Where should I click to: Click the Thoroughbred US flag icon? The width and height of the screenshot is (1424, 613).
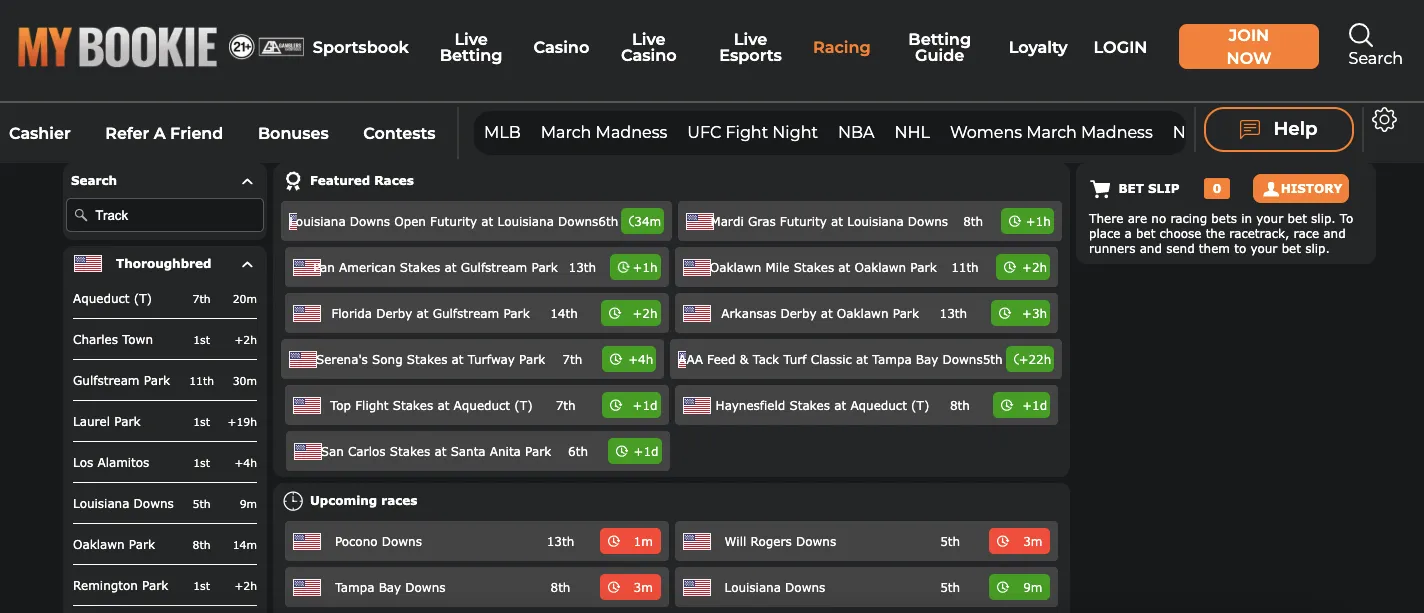pyautogui.click(x=88, y=264)
